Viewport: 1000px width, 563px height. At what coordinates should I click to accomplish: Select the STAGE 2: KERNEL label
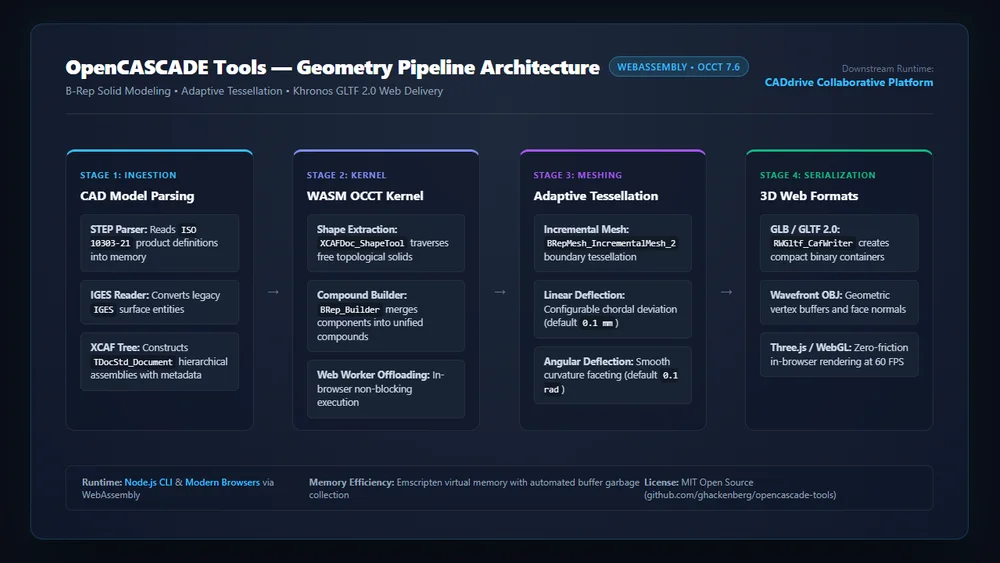pyautogui.click(x=346, y=175)
